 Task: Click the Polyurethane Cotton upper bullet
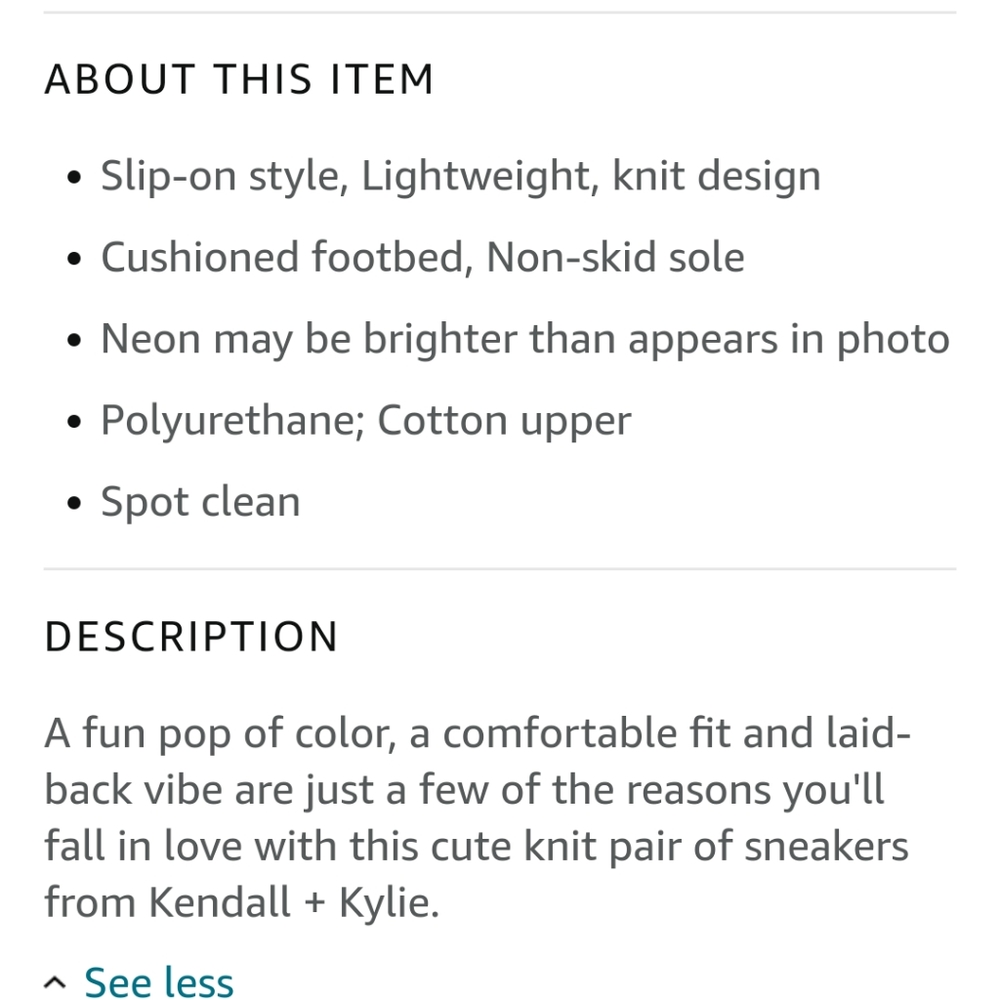365,420
